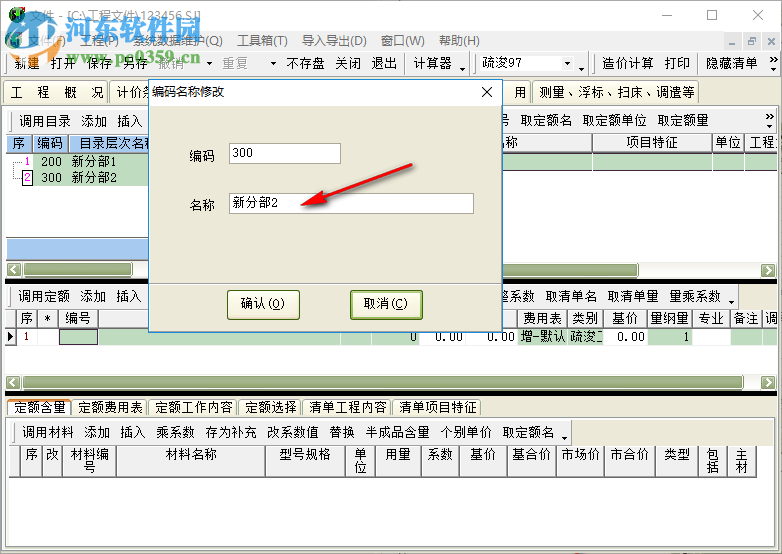This screenshot has height=554, width=782.
Task: Click 打印 in the toolbar
Action: (x=677, y=63)
